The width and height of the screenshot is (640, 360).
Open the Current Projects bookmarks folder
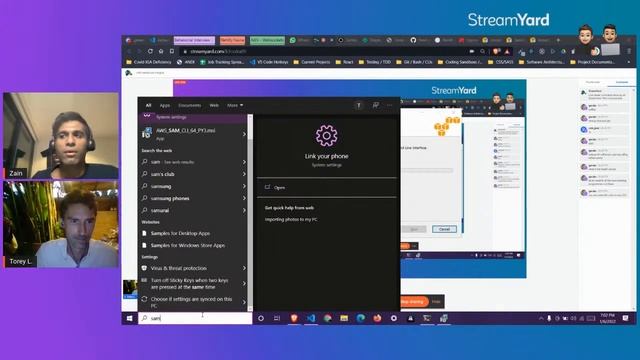tap(312, 62)
